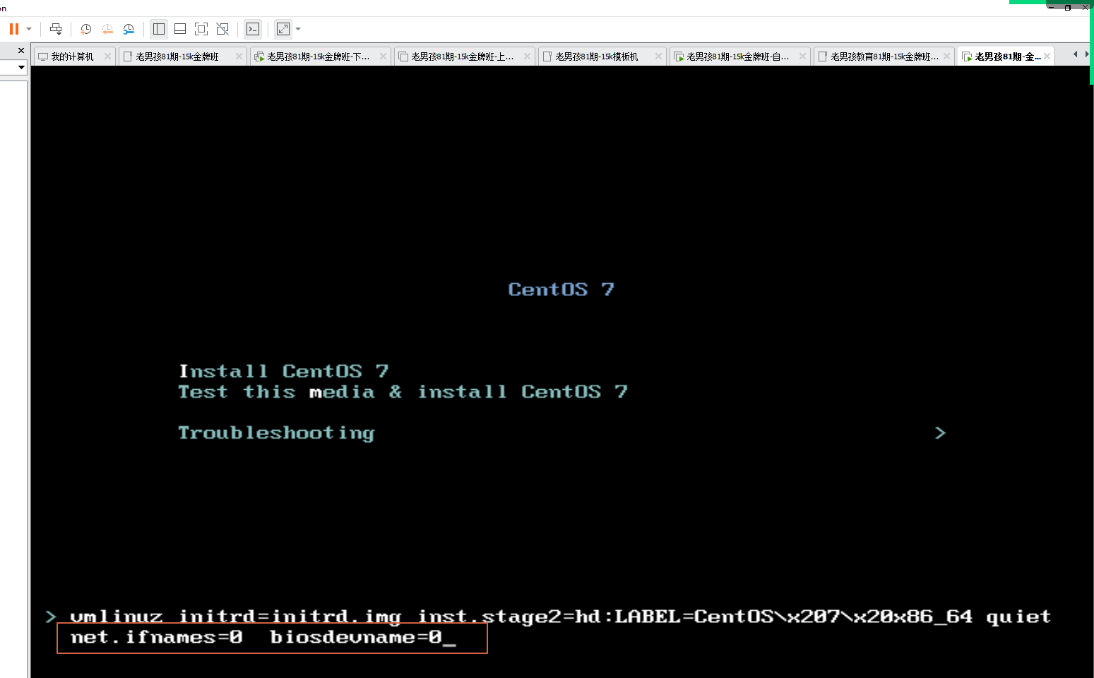Expand the stretch guest options arrow
Image resolution: width=1094 pixels, height=678 pixels.
click(x=298, y=29)
